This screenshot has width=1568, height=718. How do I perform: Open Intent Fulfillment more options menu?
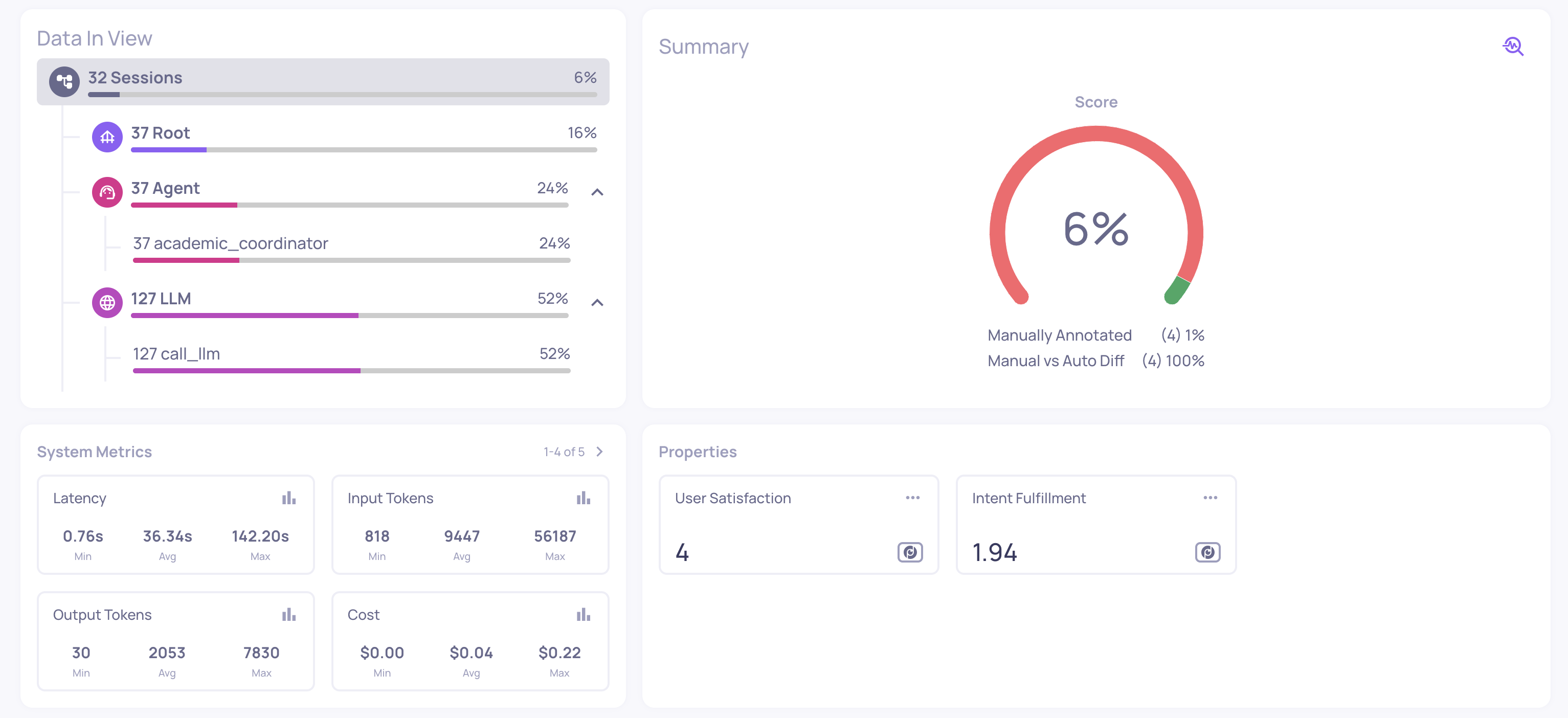coord(1210,498)
